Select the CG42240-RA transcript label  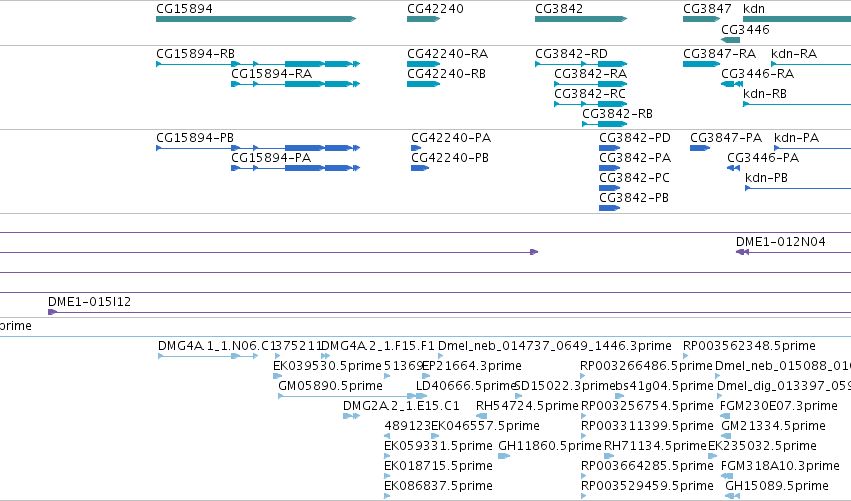[x=448, y=54]
